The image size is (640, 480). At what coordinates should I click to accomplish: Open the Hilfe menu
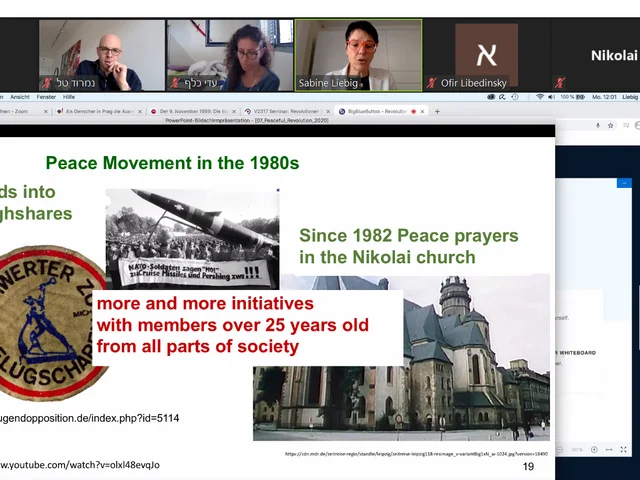(x=69, y=97)
